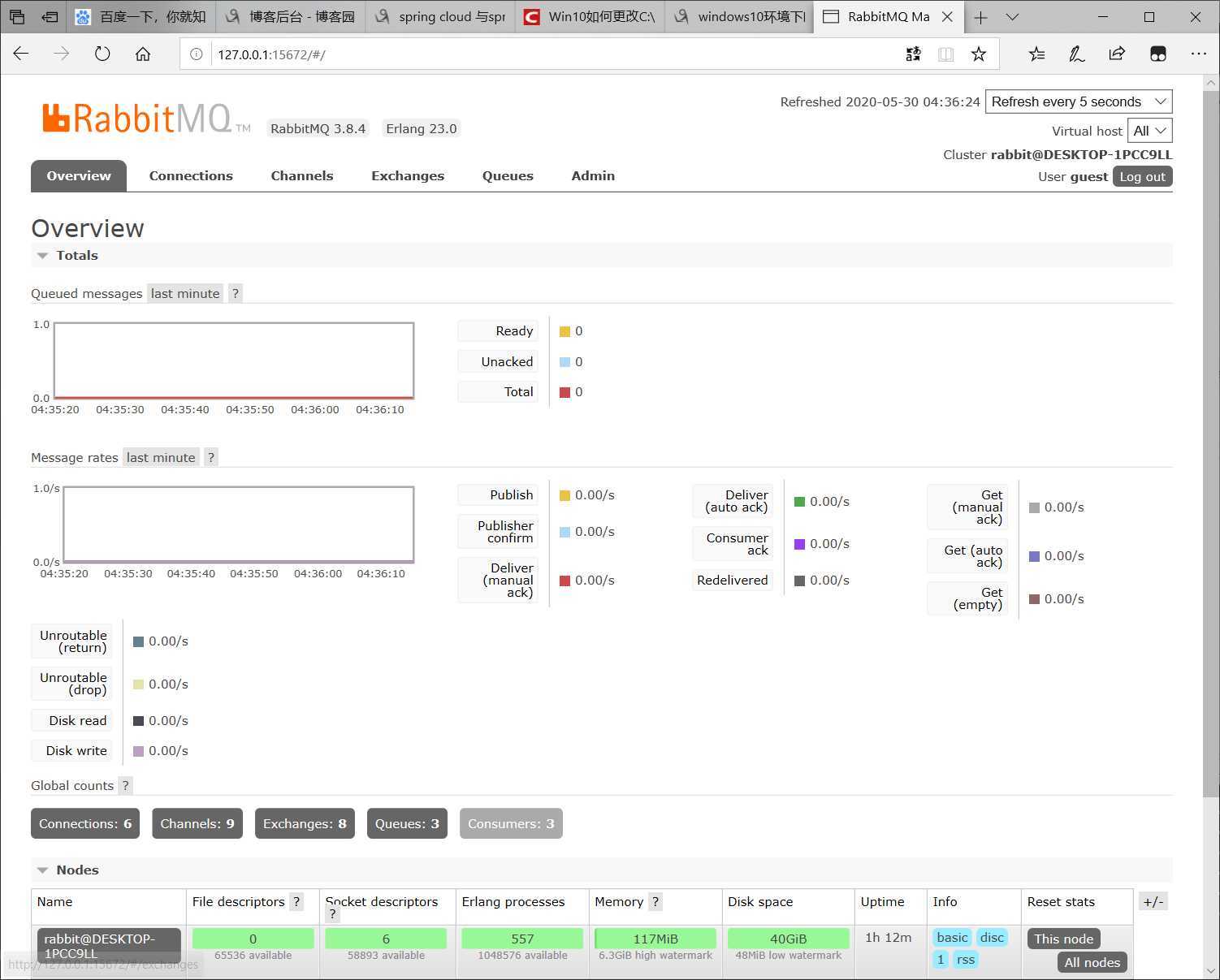Switch to the Win10如何更改C:\ browser tab

589,17
